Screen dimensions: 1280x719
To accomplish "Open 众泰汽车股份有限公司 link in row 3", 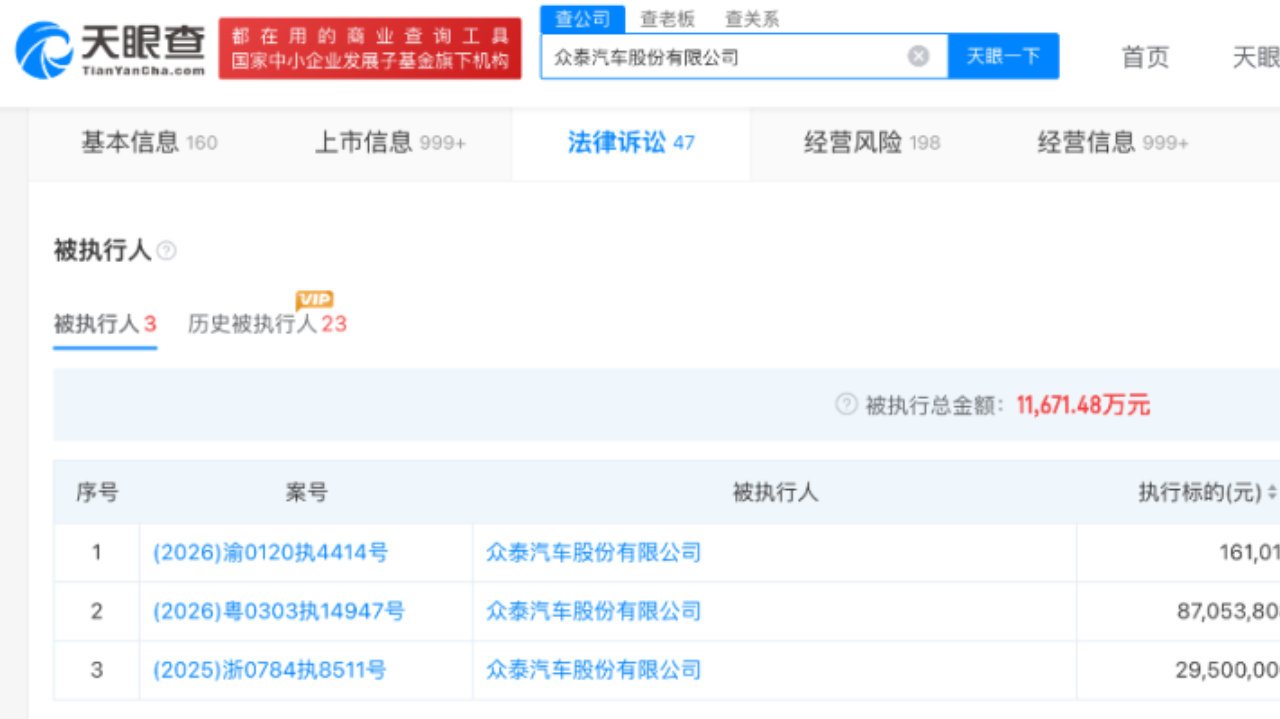I will [593, 670].
